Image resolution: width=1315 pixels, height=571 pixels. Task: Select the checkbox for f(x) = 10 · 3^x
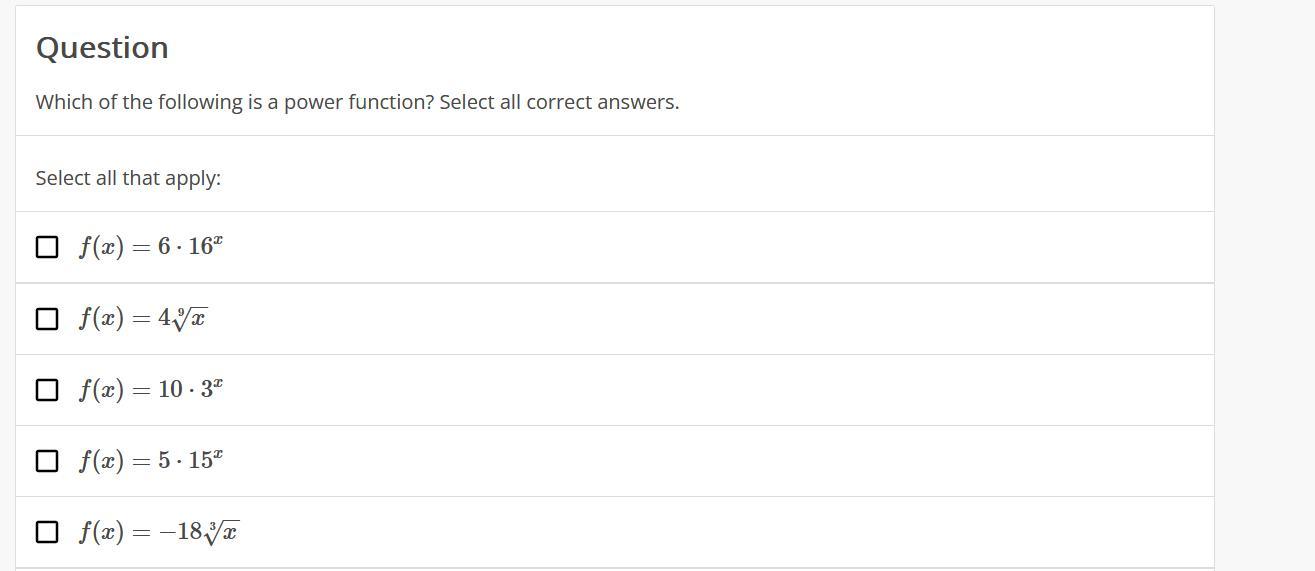click(47, 389)
